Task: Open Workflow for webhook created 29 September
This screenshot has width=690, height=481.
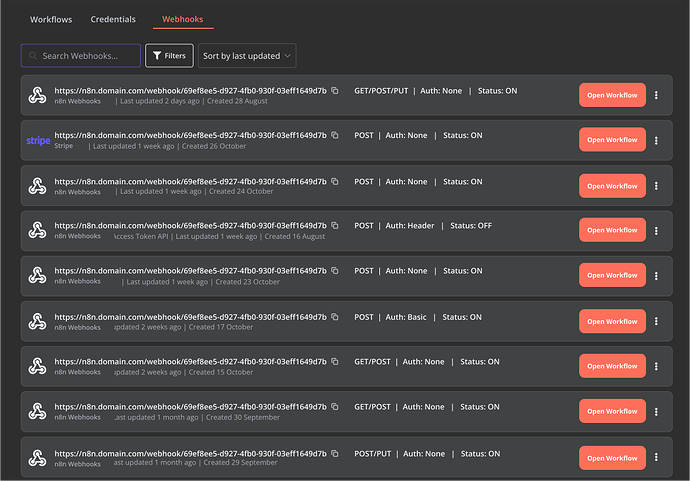Action: point(612,458)
